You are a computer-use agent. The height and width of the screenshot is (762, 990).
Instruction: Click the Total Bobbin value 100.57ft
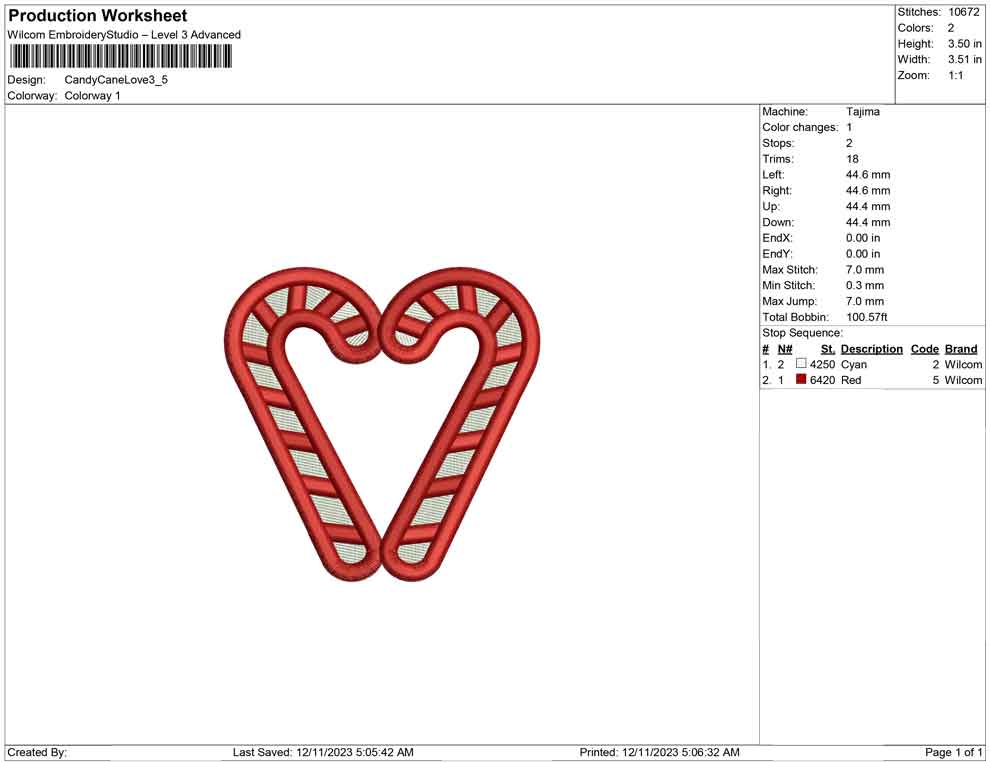866,317
